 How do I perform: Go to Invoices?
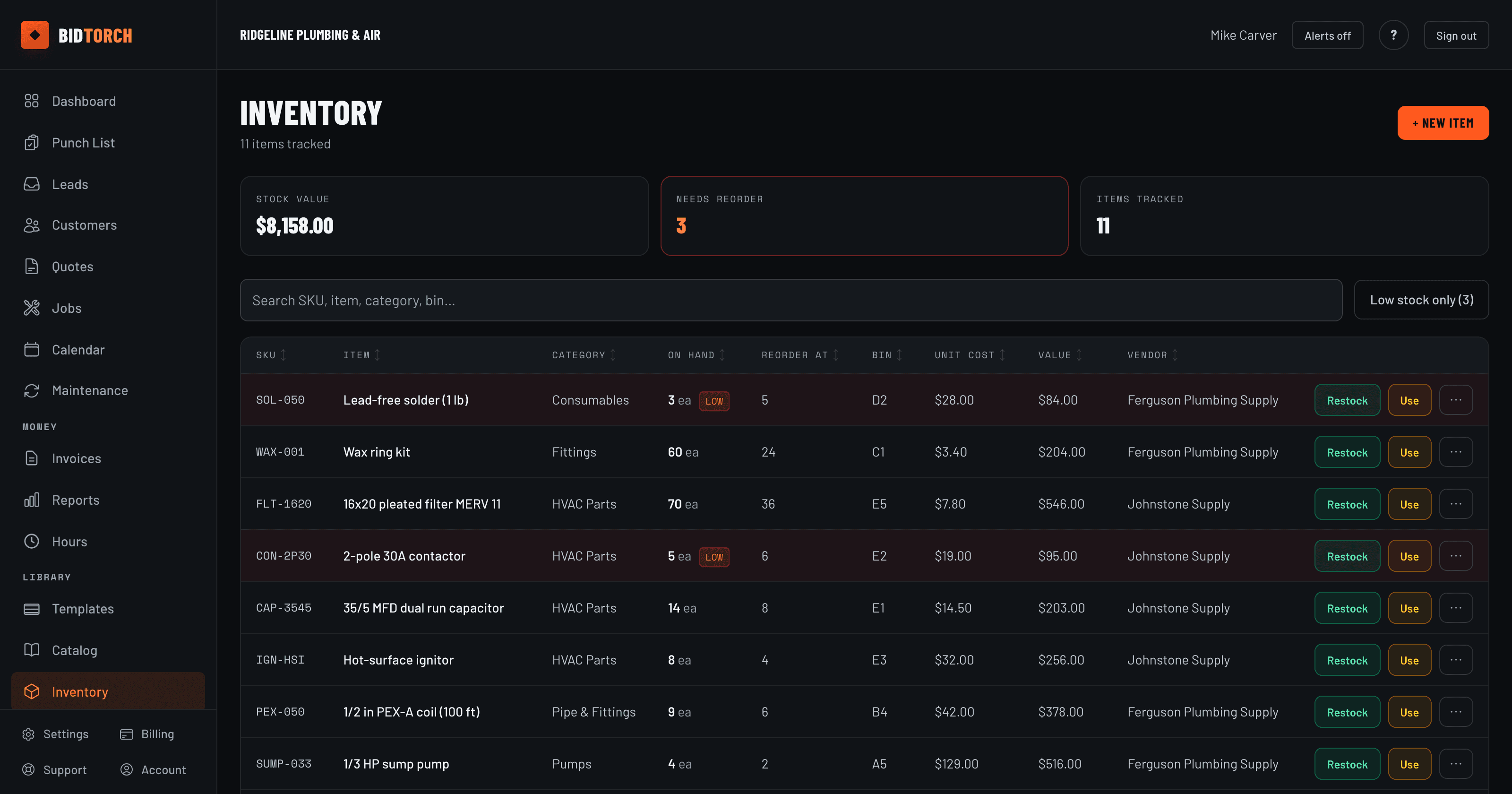click(108, 458)
